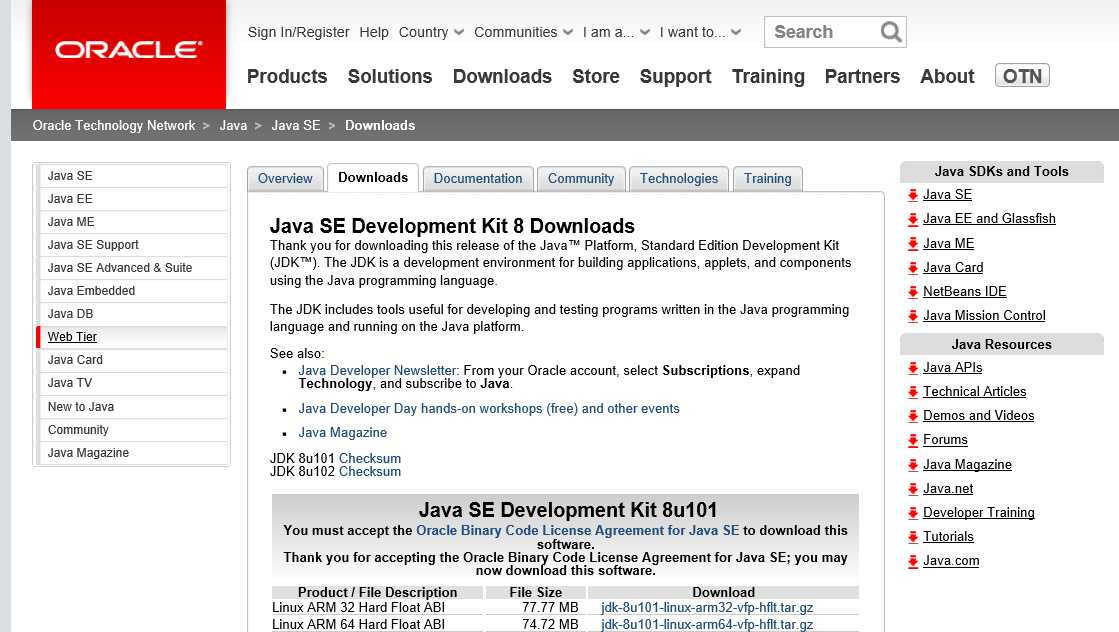Image resolution: width=1119 pixels, height=632 pixels.
Task: Click the red arrow icon beside NetBeans IDE
Action: pos(913,292)
